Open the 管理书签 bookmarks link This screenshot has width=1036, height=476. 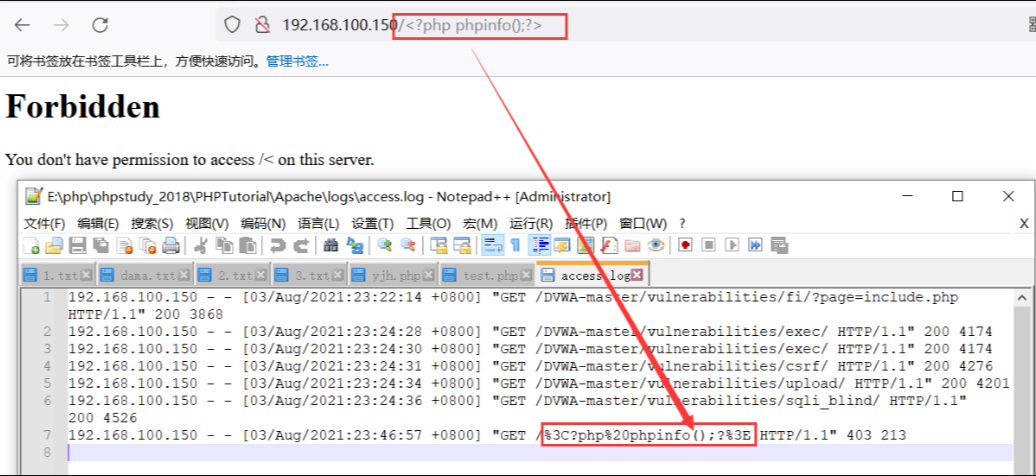point(297,62)
